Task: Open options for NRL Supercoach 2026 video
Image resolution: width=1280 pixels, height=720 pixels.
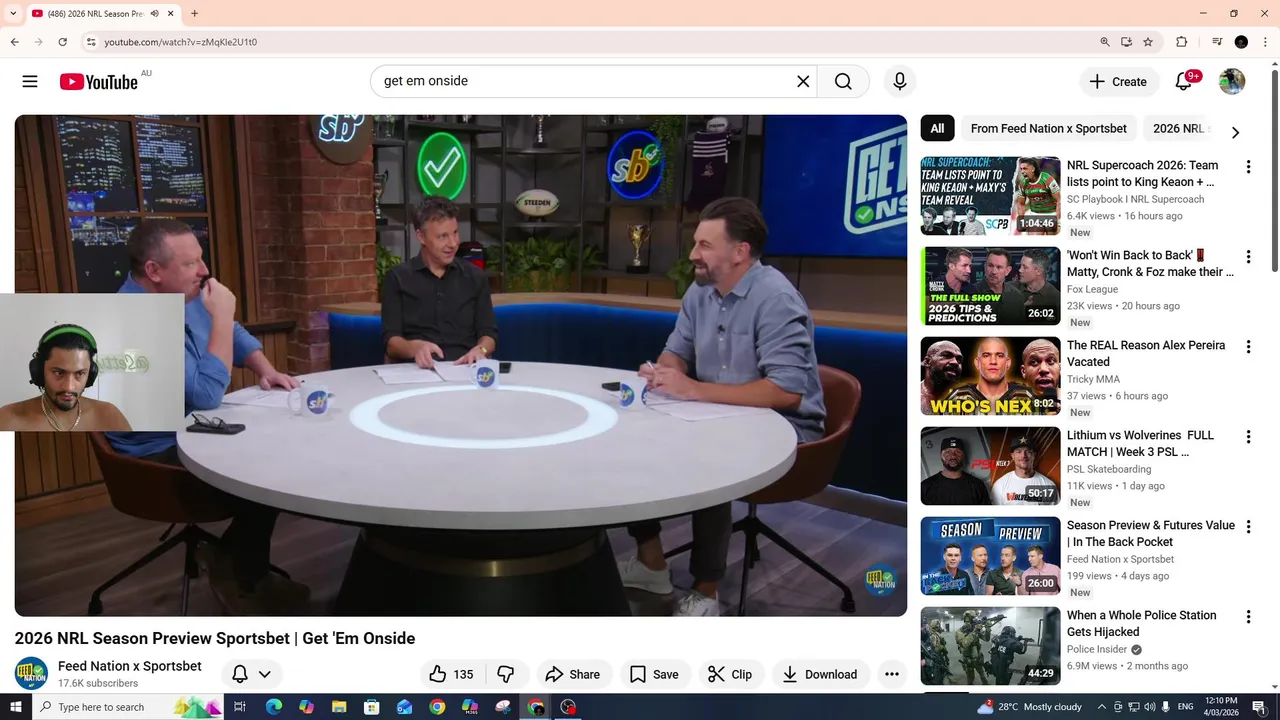Action: [1248, 167]
